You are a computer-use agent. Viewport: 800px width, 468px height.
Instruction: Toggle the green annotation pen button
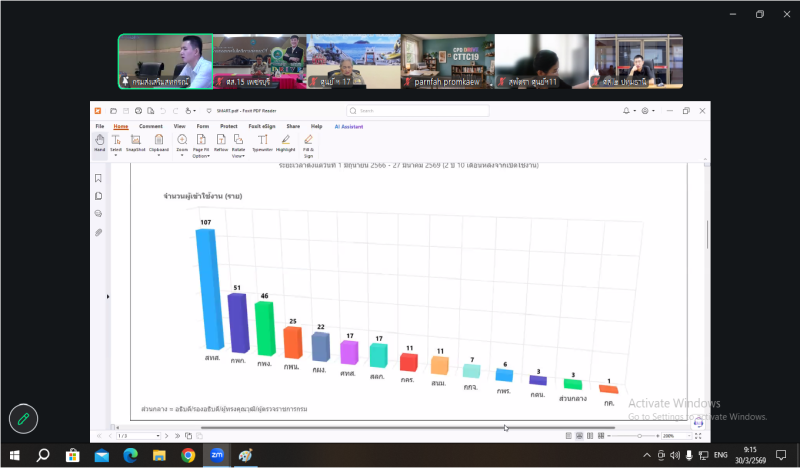[24, 419]
